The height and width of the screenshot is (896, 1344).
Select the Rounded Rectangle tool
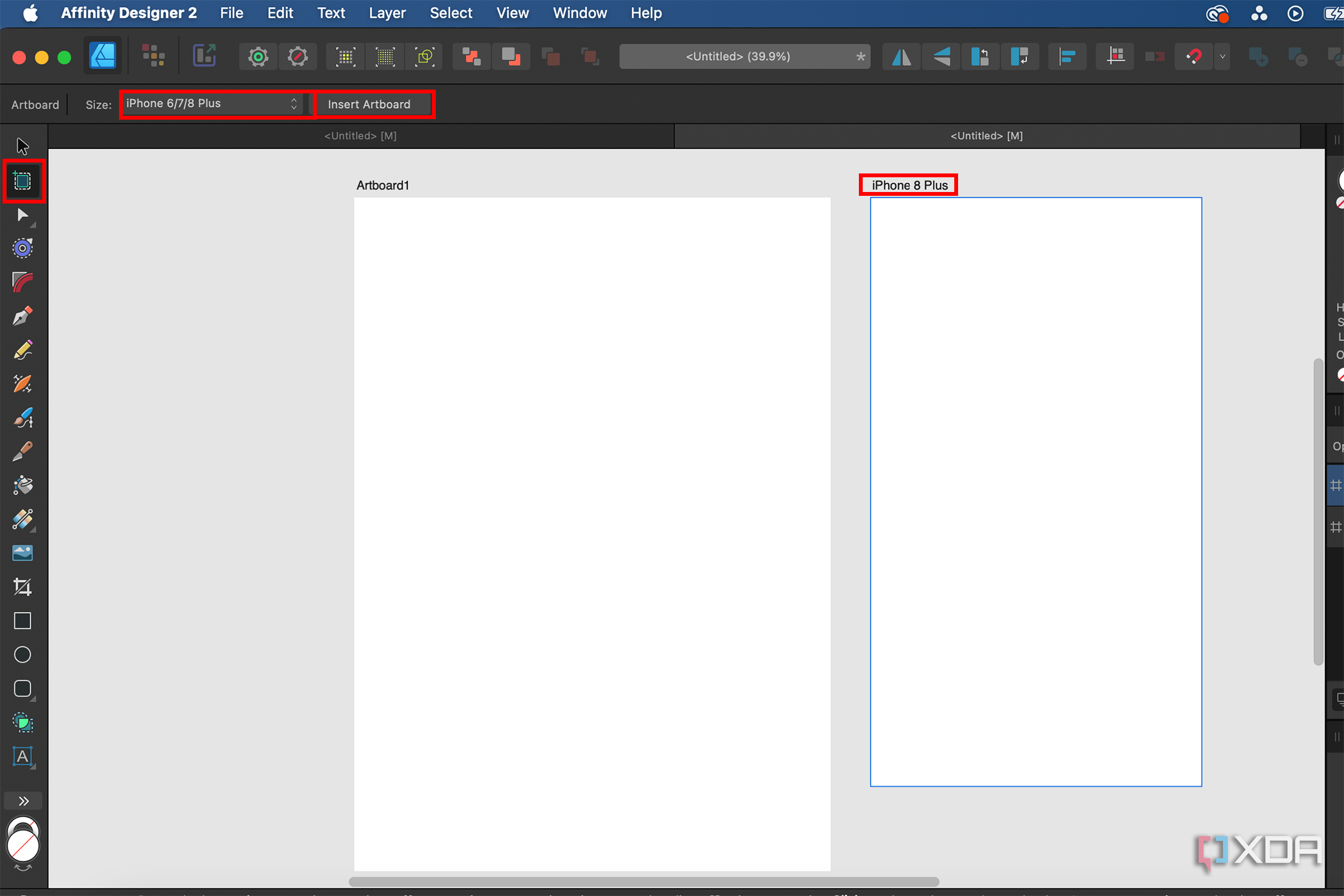click(22, 689)
